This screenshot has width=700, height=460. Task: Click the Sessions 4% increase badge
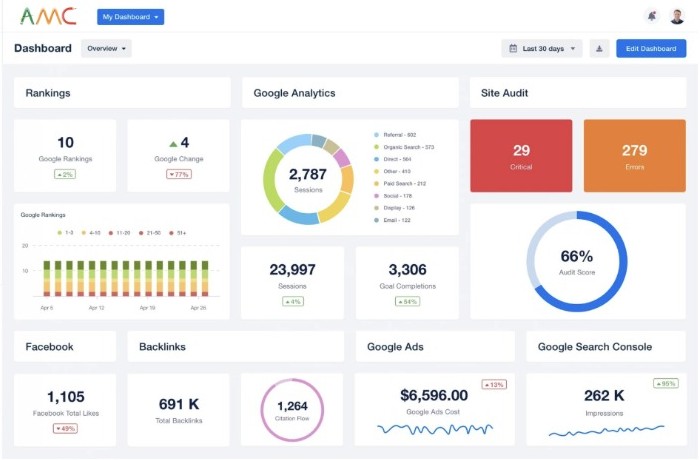(x=293, y=301)
